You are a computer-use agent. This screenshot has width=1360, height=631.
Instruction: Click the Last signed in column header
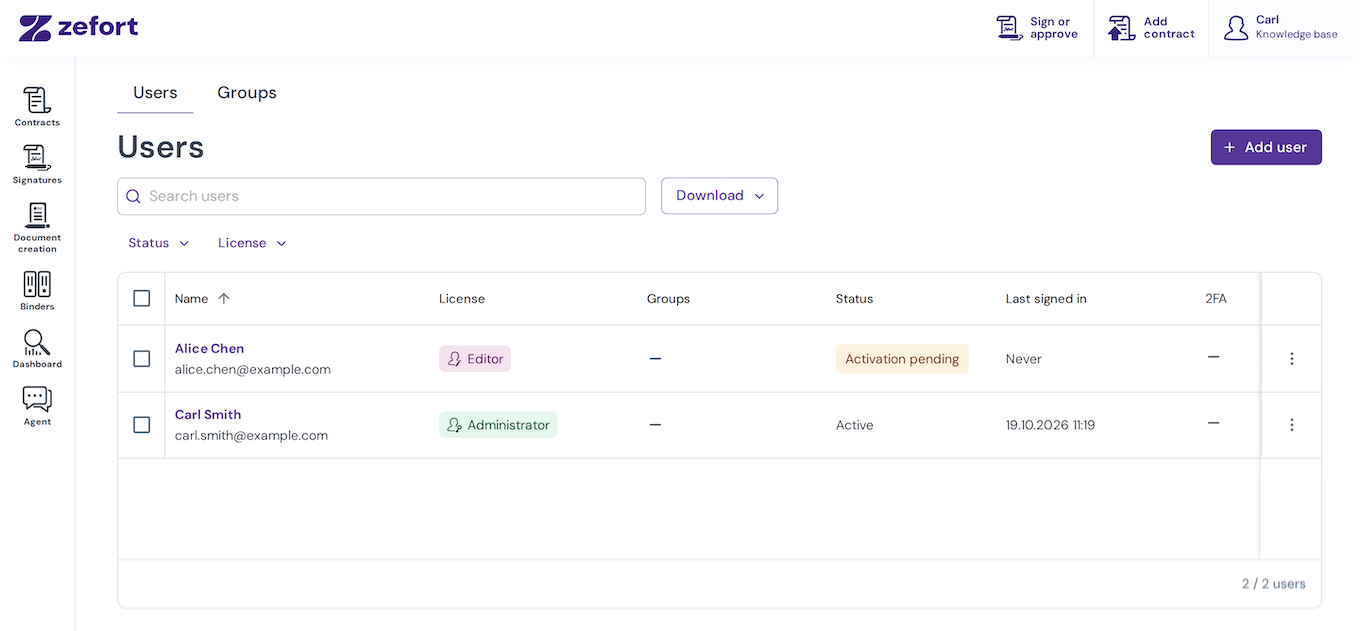(1046, 299)
